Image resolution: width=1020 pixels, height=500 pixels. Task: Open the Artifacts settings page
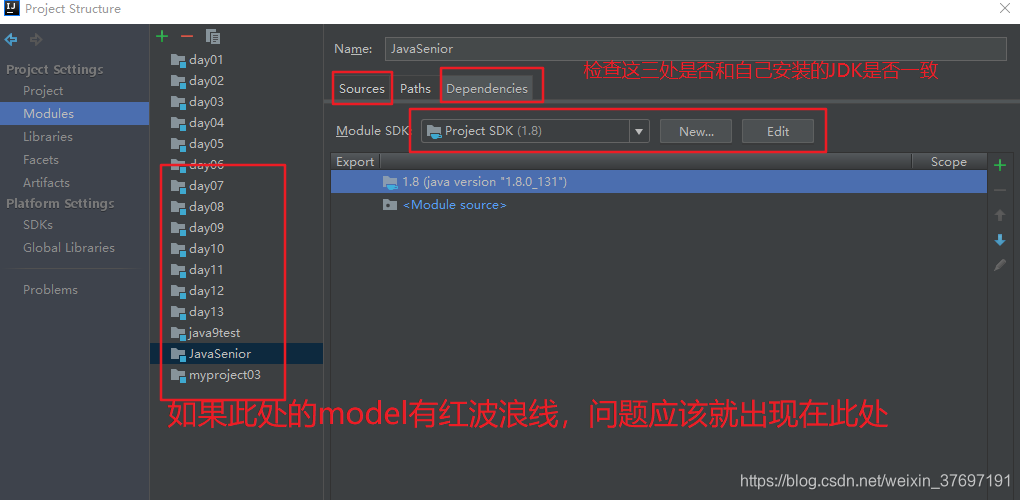coord(46,183)
